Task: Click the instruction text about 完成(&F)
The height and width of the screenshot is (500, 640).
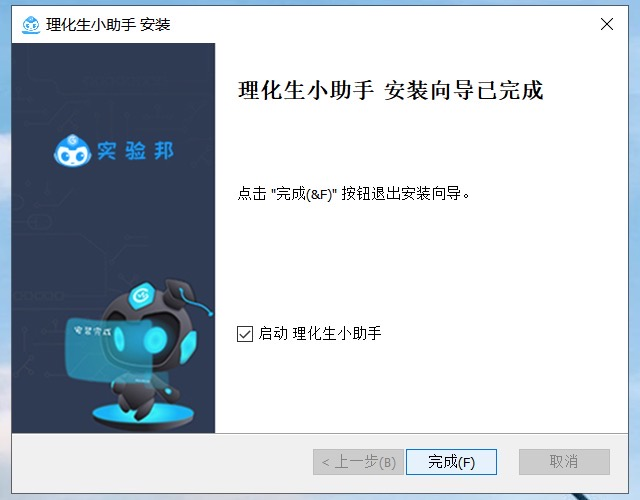Action: click(353, 193)
